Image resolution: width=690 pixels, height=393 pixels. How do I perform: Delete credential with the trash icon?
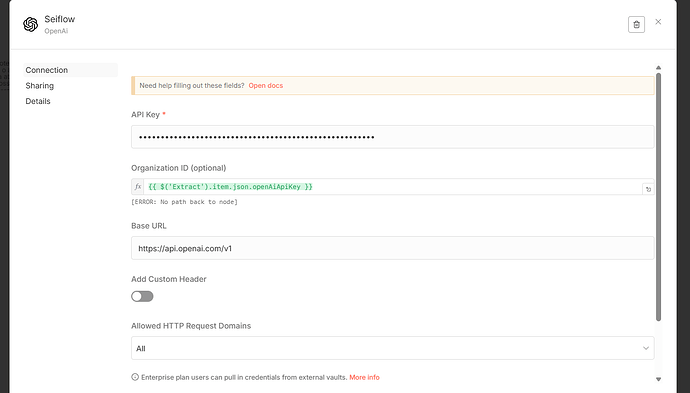636,25
